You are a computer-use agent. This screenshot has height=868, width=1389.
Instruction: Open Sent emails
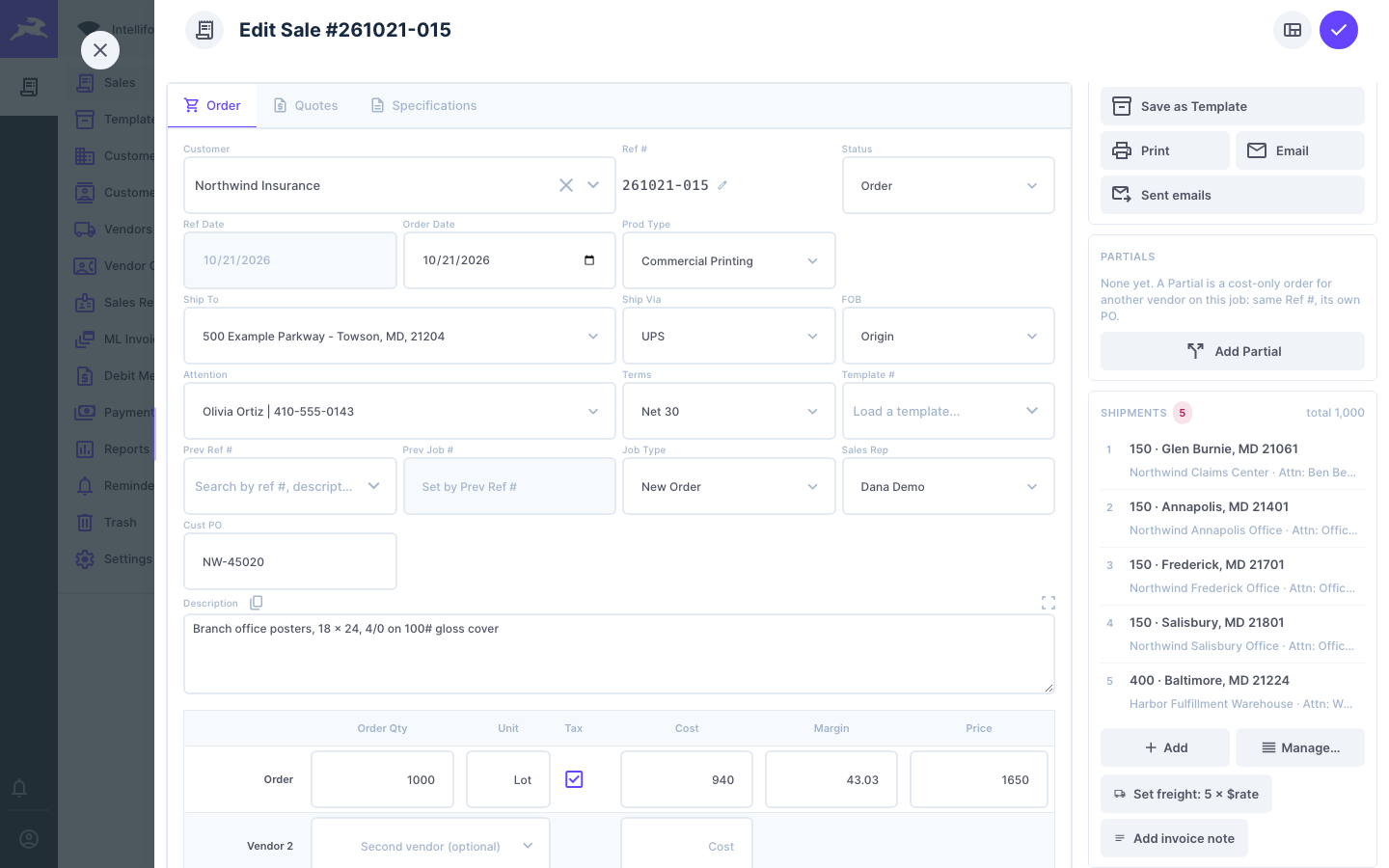click(x=1233, y=195)
